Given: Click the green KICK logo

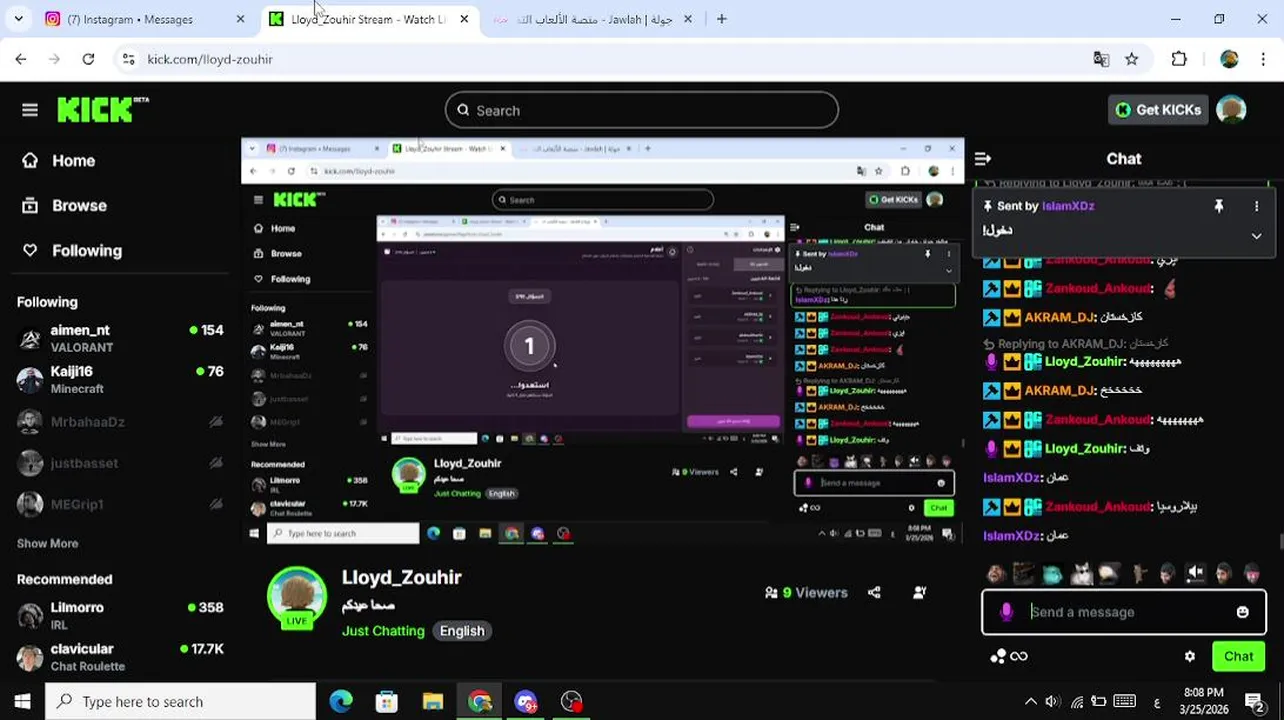Looking at the screenshot, I should (102, 109).
